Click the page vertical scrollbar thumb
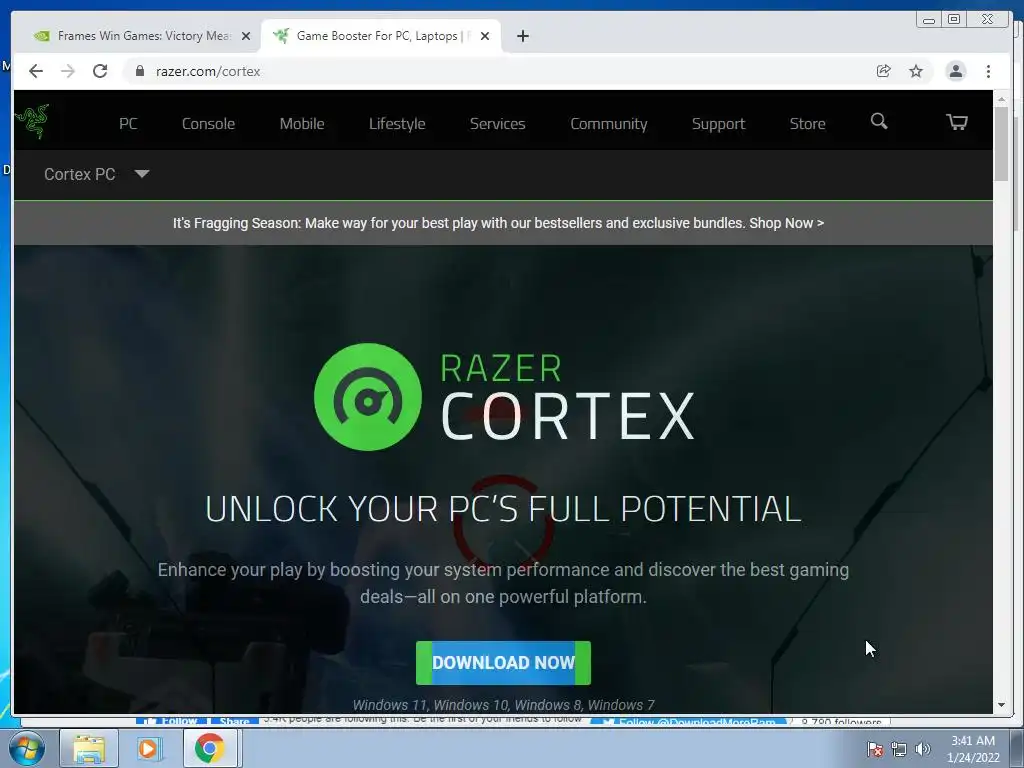Image resolution: width=1024 pixels, height=768 pixels. click(1001, 144)
